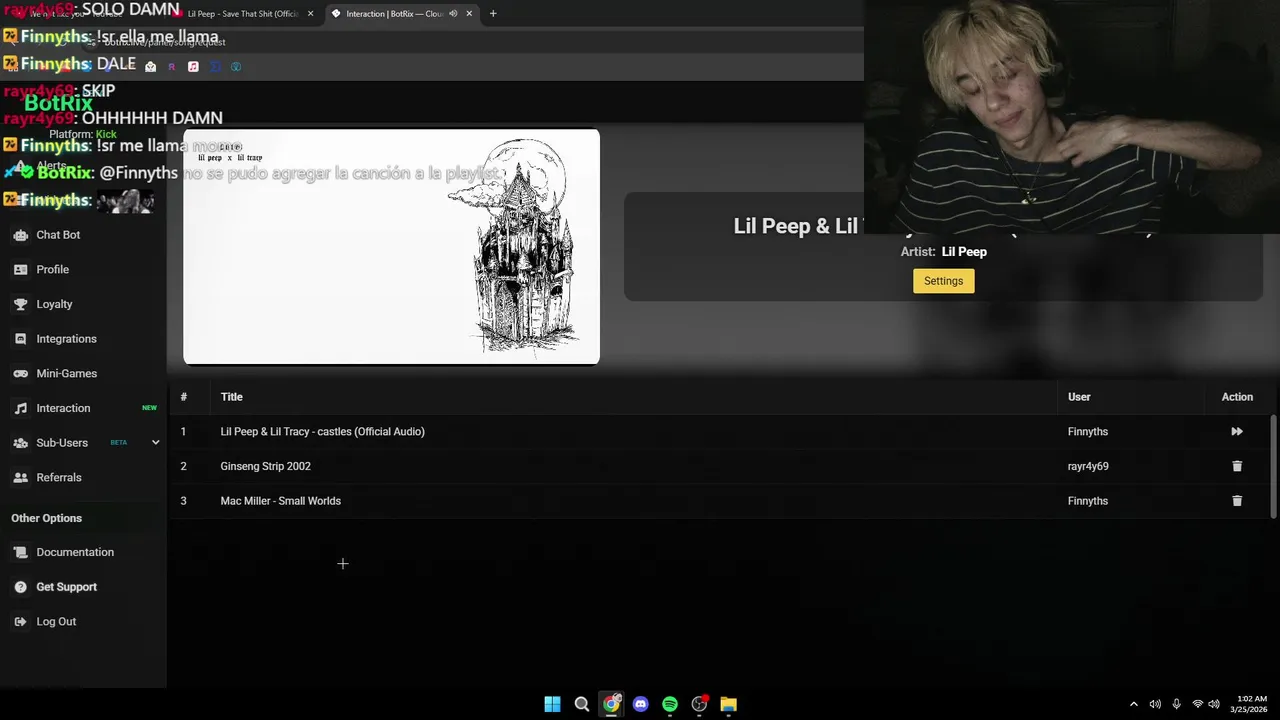Click the Loyalty trophy icon
The image size is (1280, 720).
(20, 304)
